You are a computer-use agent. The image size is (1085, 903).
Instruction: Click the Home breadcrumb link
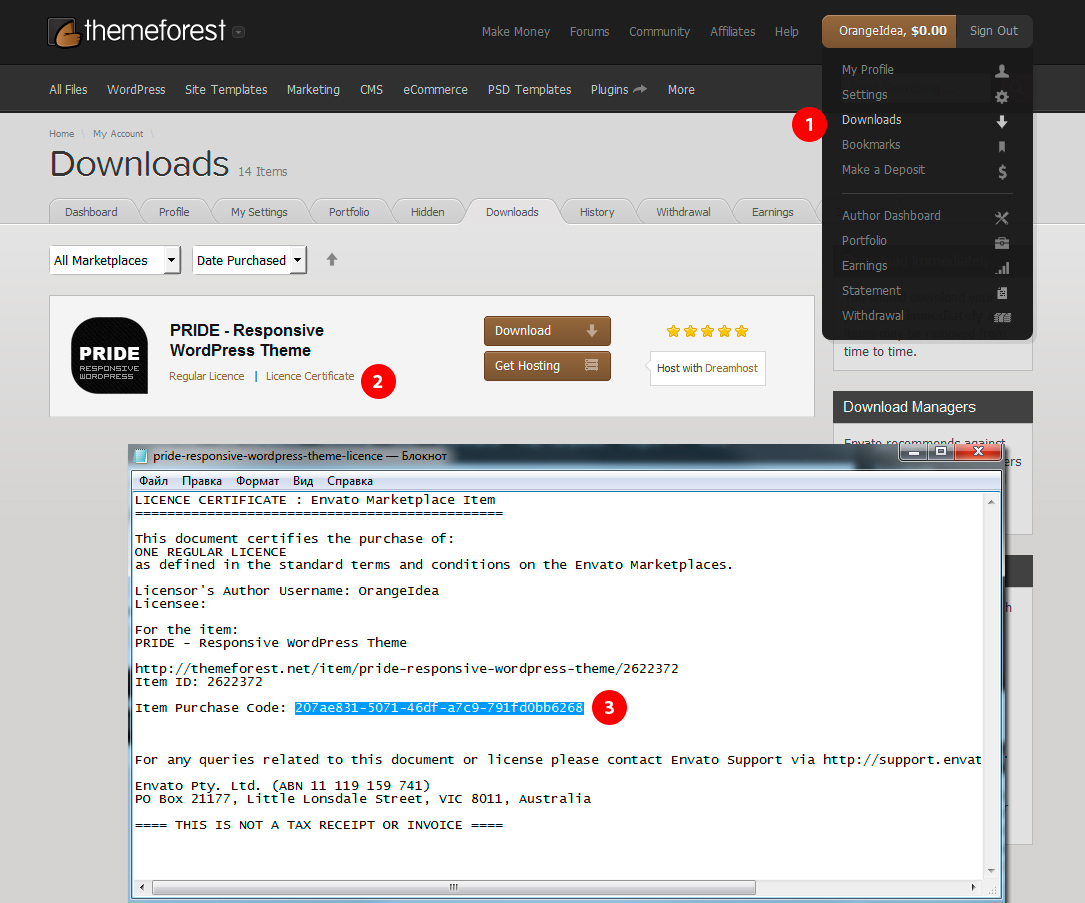tap(61, 134)
